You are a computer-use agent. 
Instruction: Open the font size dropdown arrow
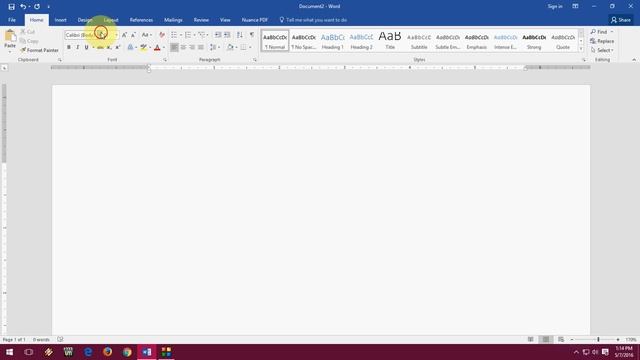coord(116,35)
